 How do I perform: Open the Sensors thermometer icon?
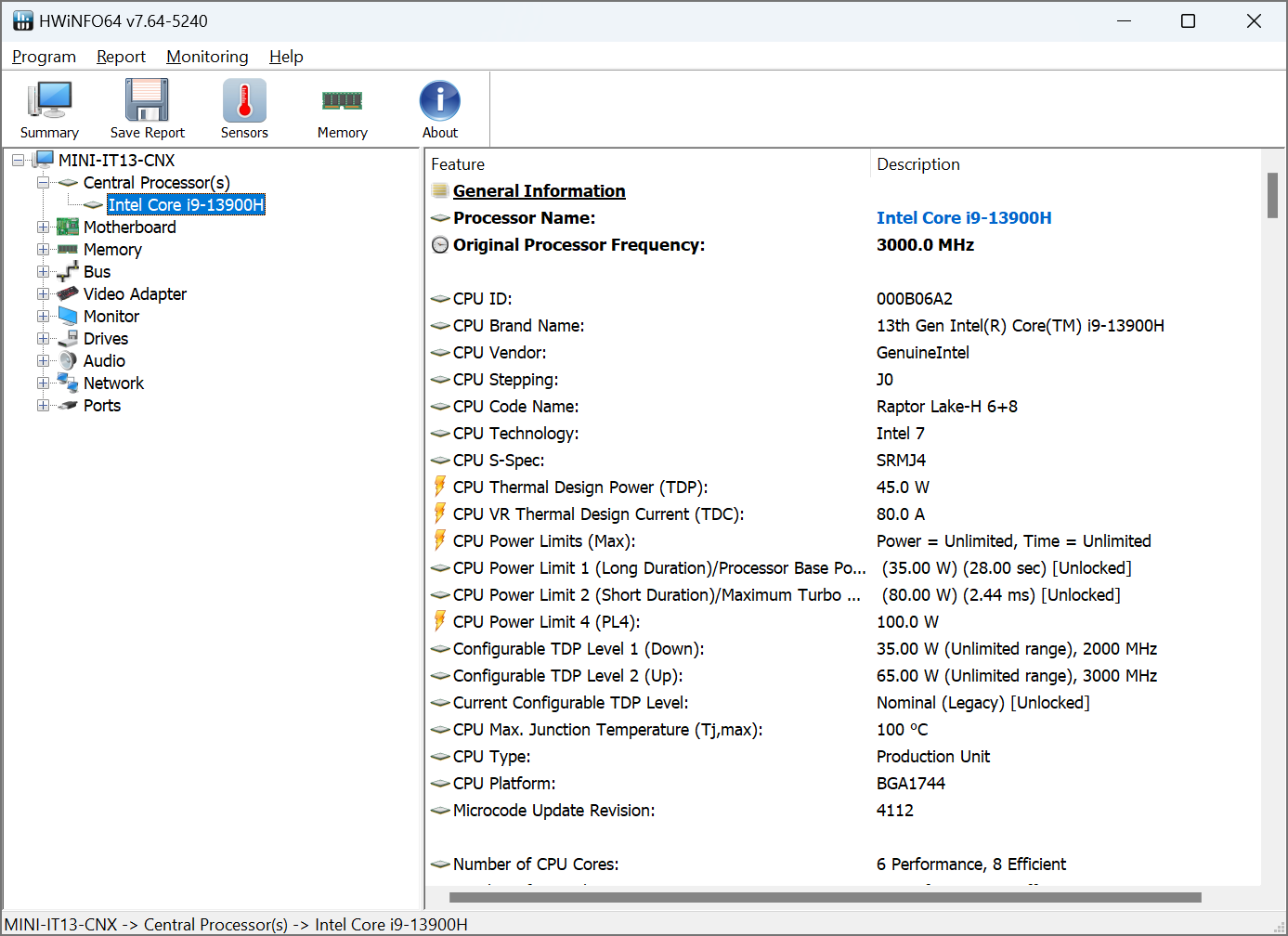[x=244, y=100]
